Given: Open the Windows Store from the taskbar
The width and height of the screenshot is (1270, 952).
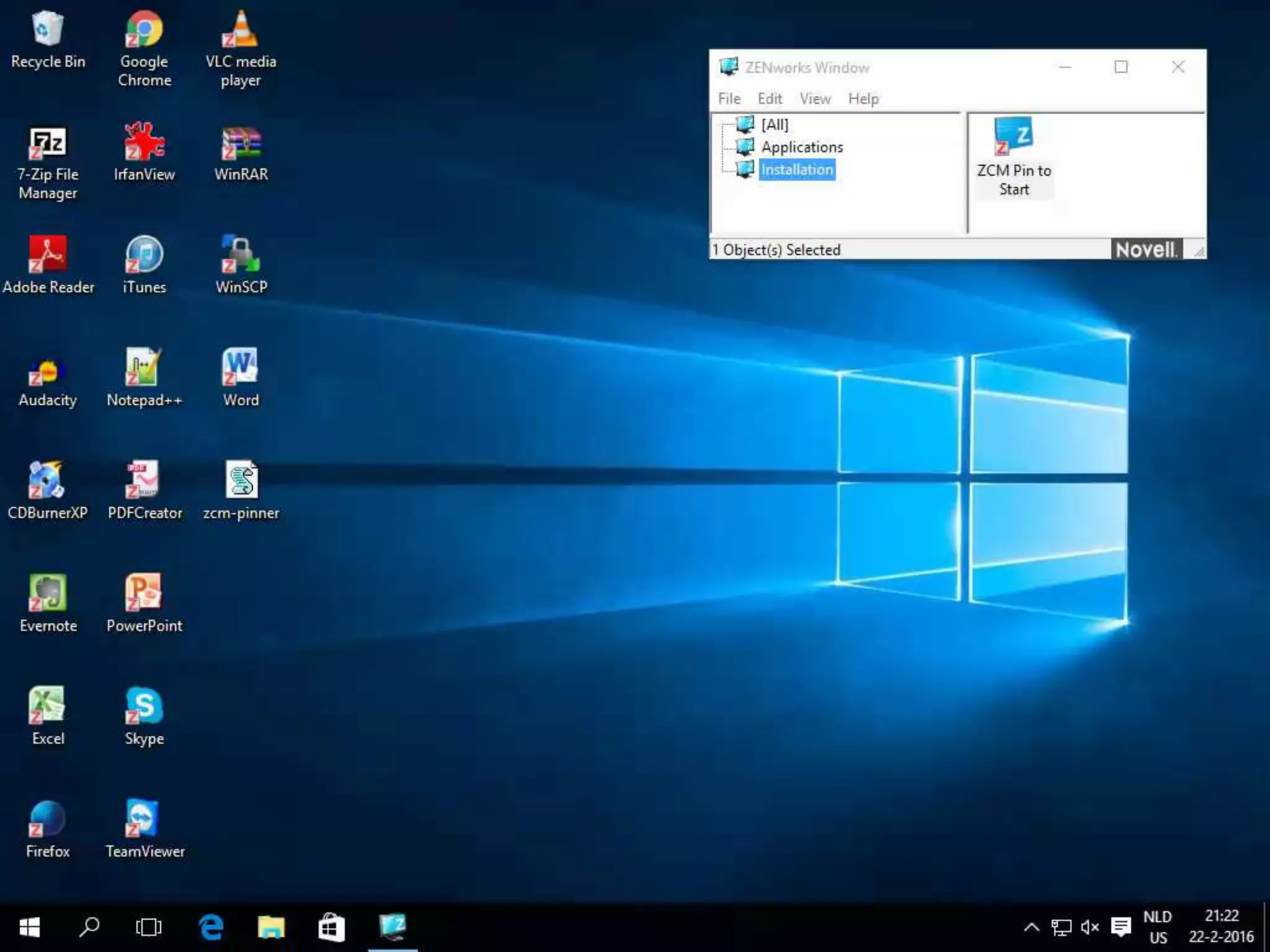Looking at the screenshot, I should 331,927.
